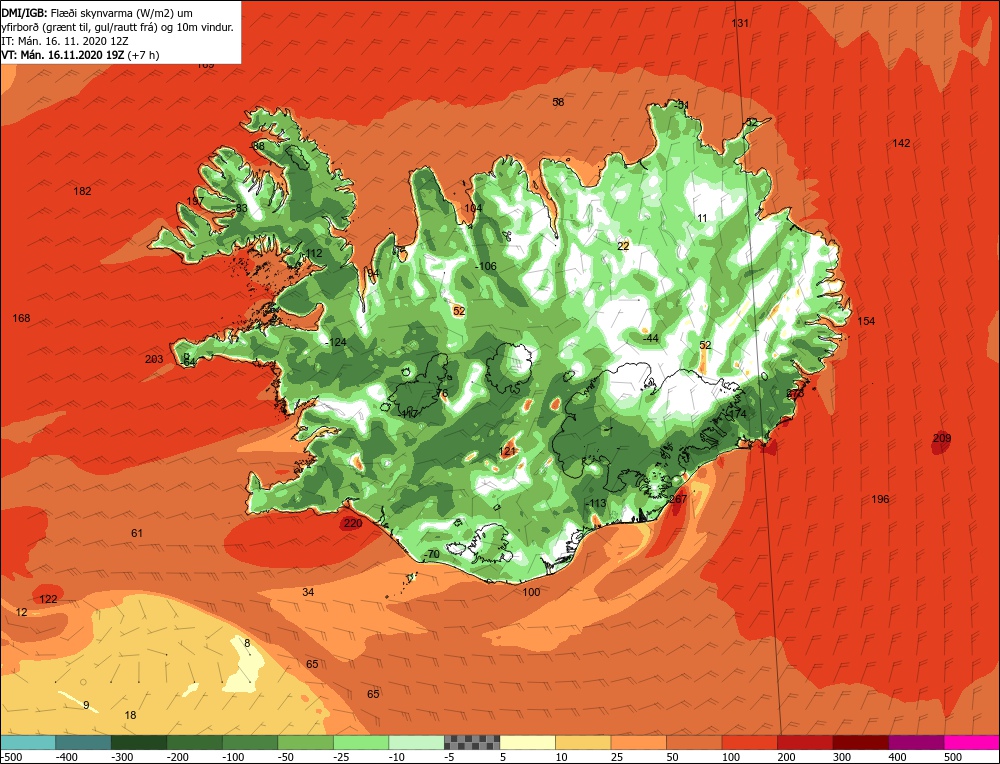Click the 'VT: Mán. 16.11.2020 19Z' line
This screenshot has height=764, width=1000.
(80, 55)
